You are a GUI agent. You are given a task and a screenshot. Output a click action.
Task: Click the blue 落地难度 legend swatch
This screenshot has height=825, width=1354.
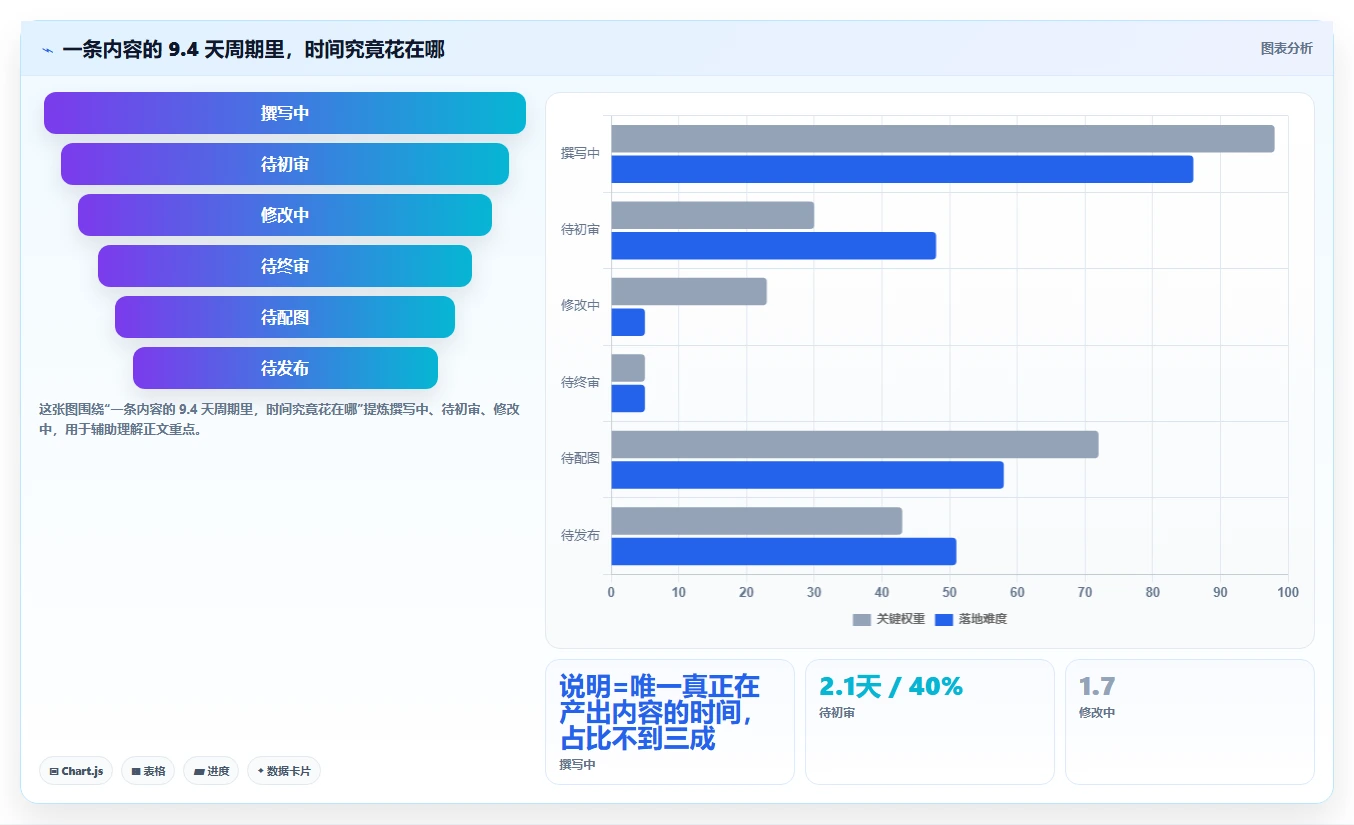pos(944,620)
